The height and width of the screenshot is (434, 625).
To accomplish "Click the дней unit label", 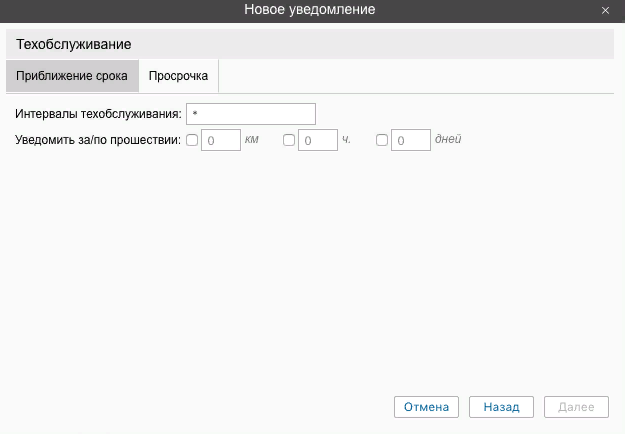I will tap(447, 140).
